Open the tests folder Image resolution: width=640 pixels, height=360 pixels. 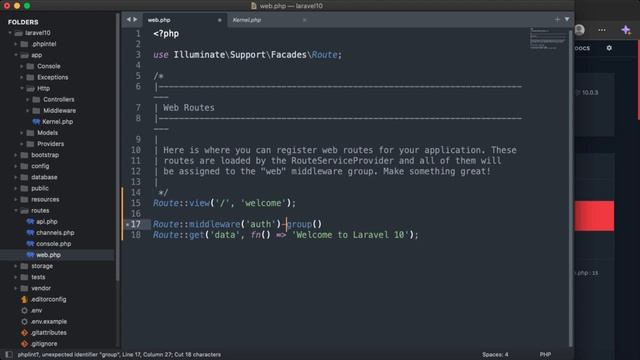coord(38,277)
